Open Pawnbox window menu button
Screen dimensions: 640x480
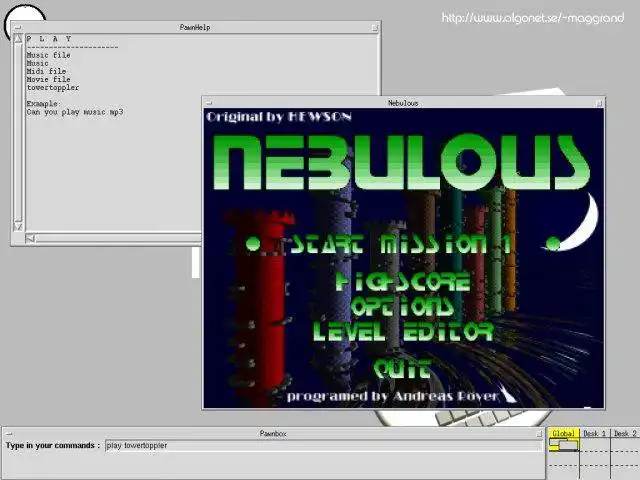(8, 434)
